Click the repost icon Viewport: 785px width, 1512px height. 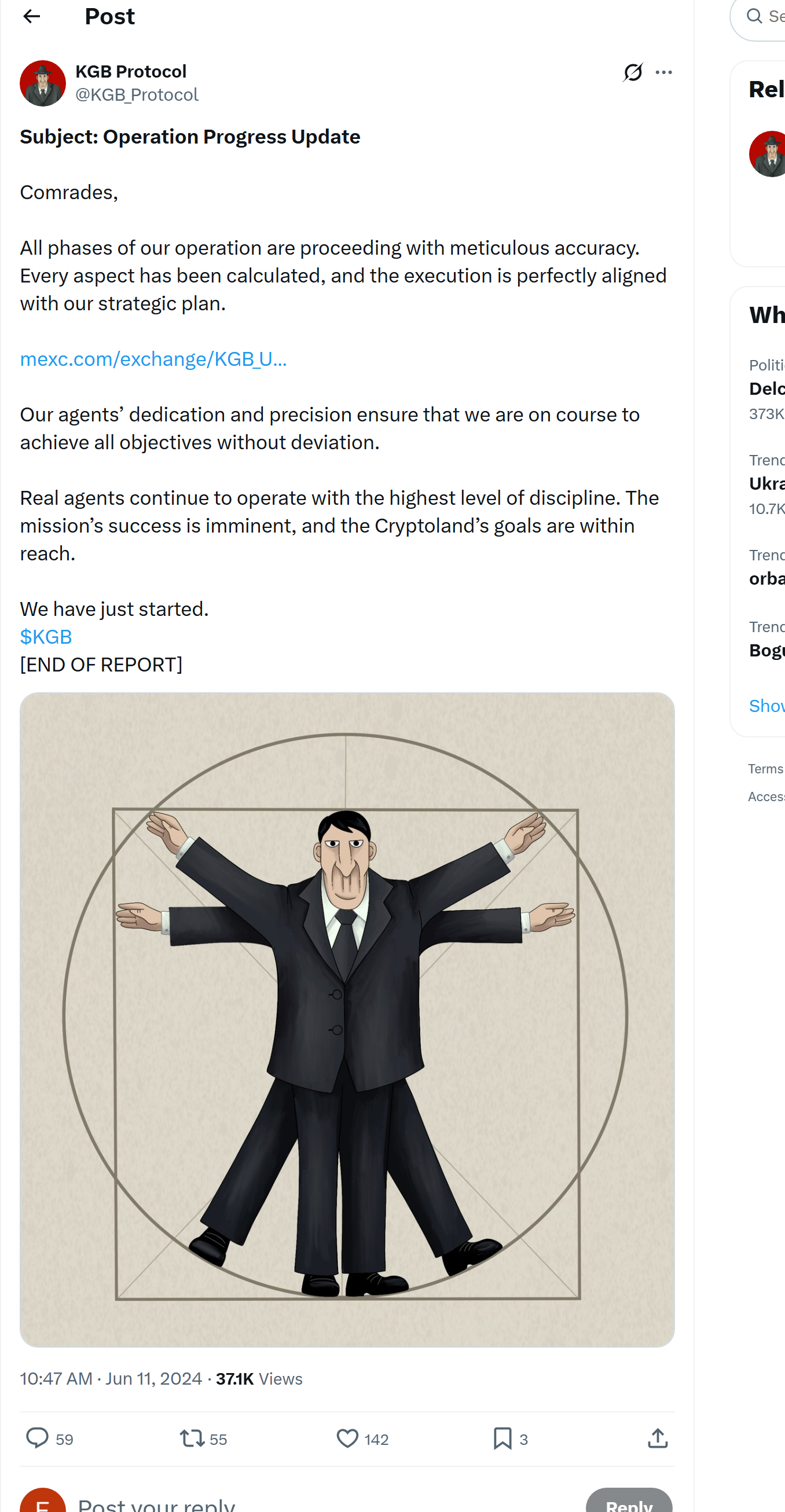click(x=192, y=1438)
